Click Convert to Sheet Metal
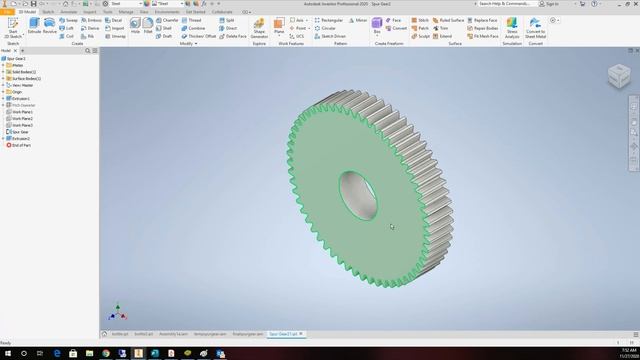The height and width of the screenshot is (360, 640). click(x=536, y=28)
